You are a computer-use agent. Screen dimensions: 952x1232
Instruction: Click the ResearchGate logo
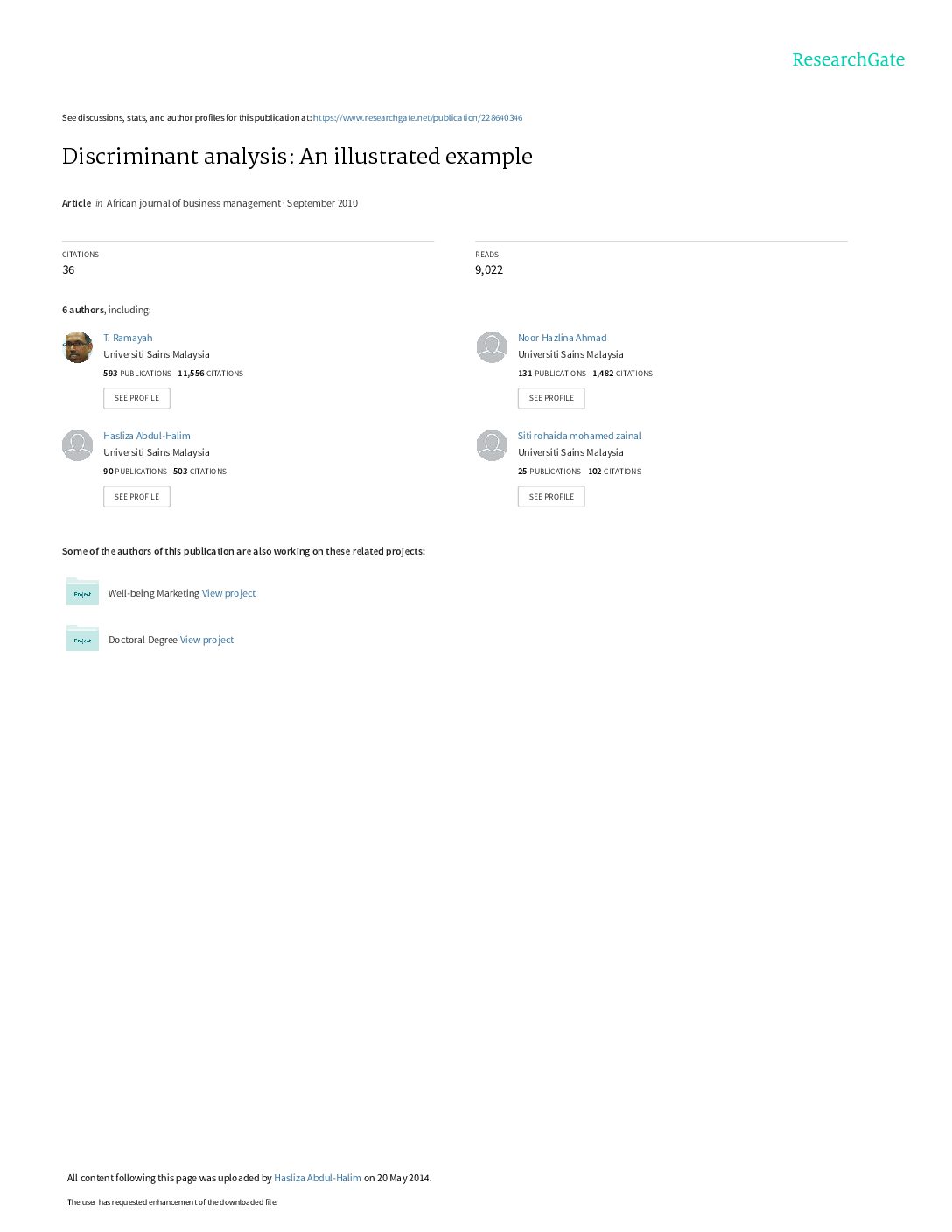tap(848, 59)
